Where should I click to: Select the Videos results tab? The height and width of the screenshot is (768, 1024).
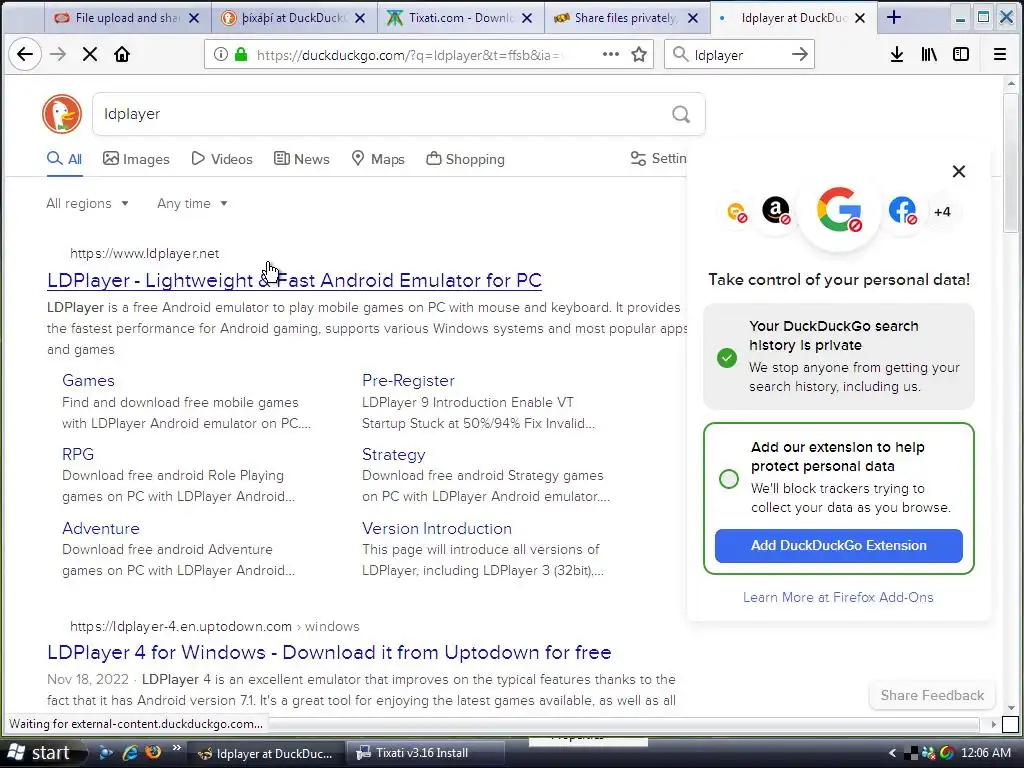coord(222,159)
